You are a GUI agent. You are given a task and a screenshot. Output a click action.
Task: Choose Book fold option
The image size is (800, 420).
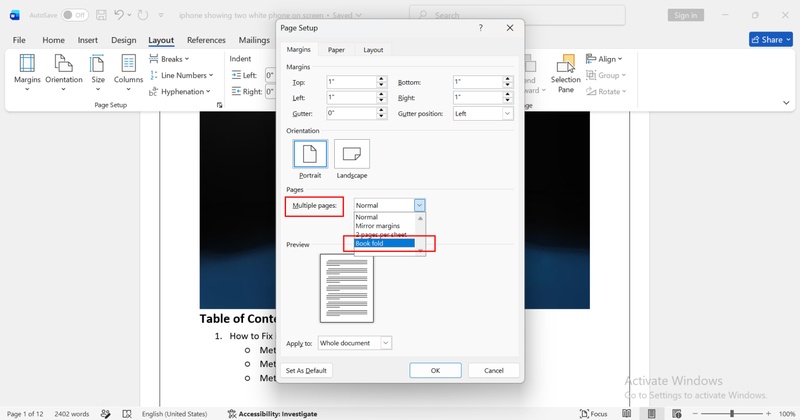(385, 243)
